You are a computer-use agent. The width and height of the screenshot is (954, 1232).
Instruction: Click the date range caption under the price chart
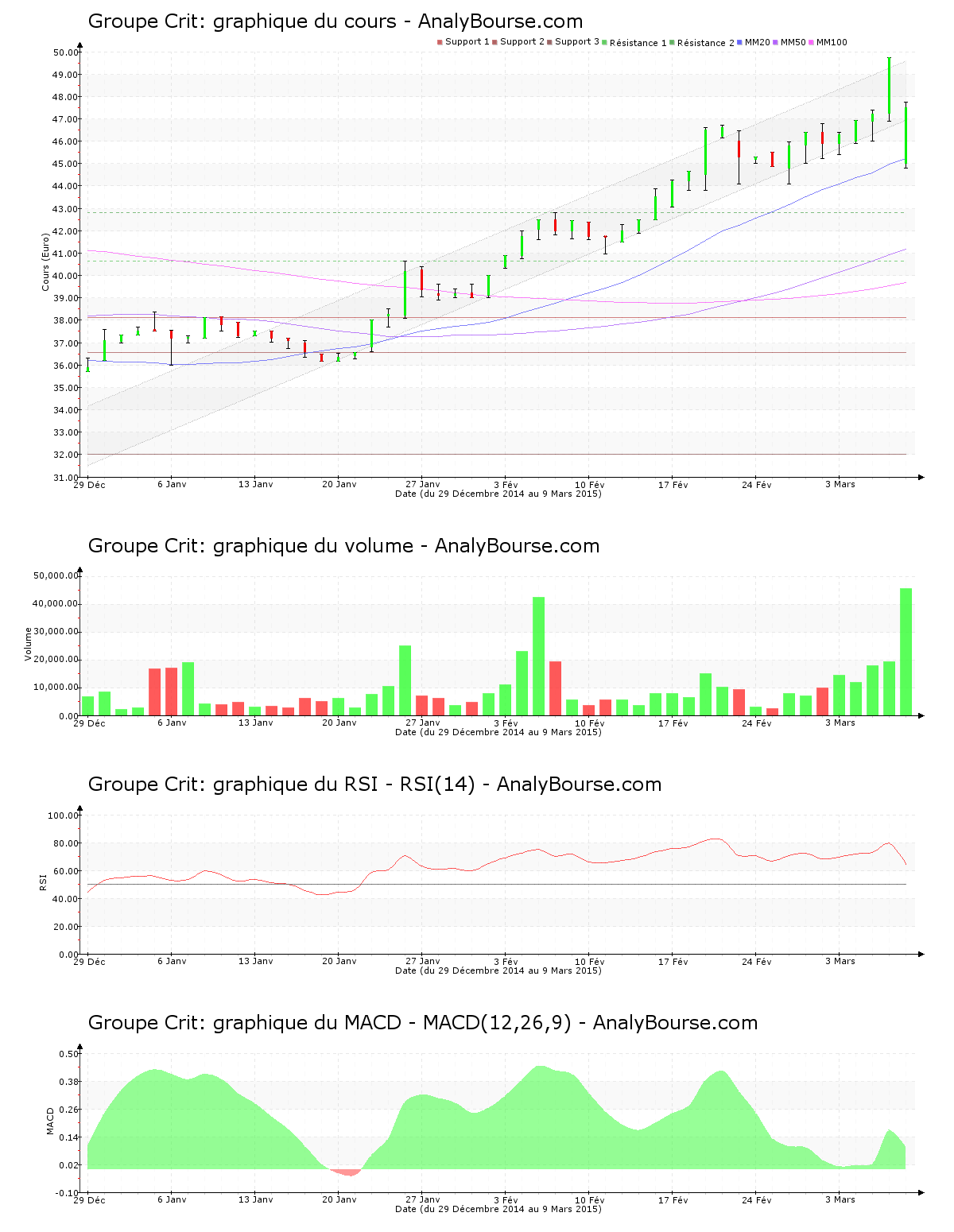pyautogui.click(x=498, y=494)
